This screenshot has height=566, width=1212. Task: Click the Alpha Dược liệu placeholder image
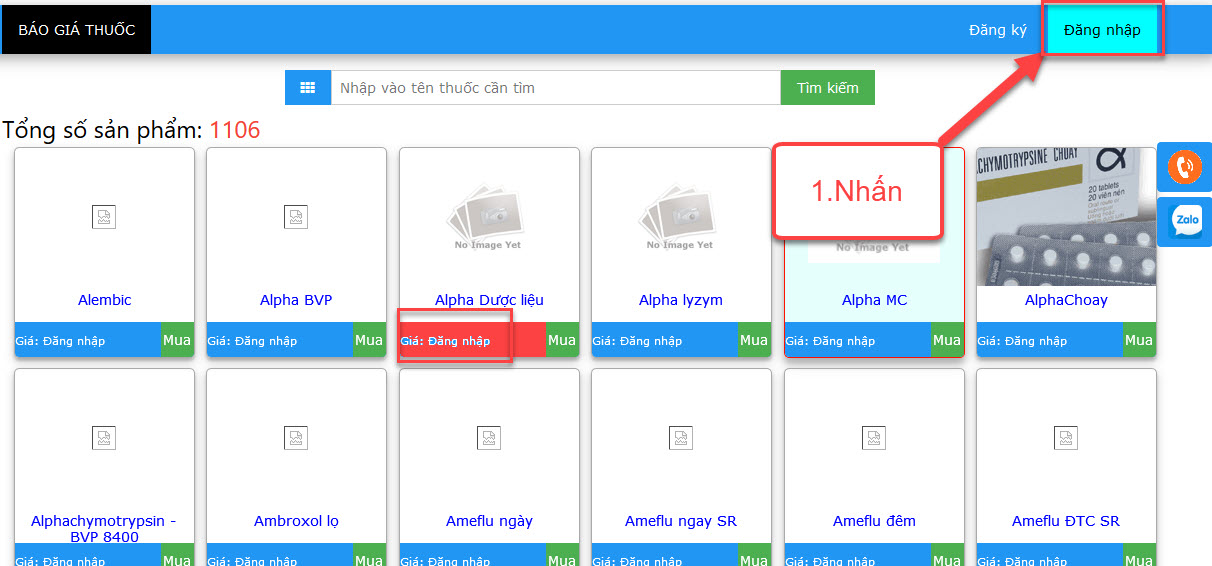489,216
